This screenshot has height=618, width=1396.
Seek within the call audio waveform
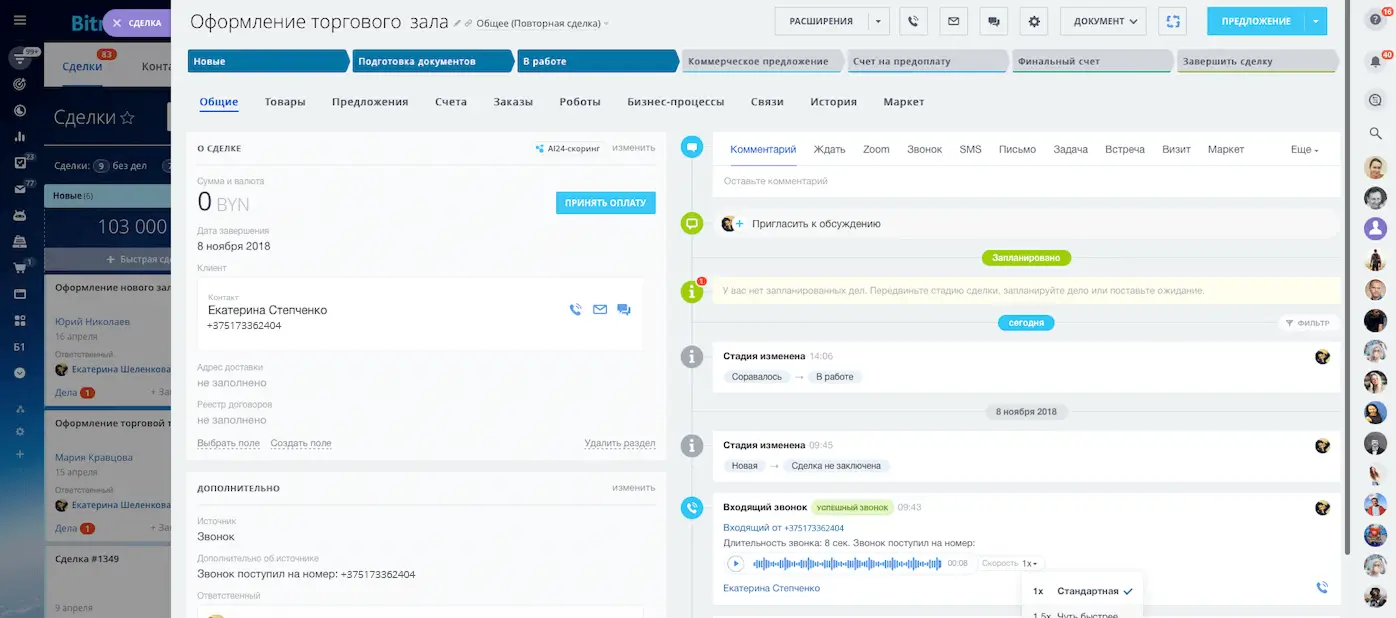tap(846, 564)
